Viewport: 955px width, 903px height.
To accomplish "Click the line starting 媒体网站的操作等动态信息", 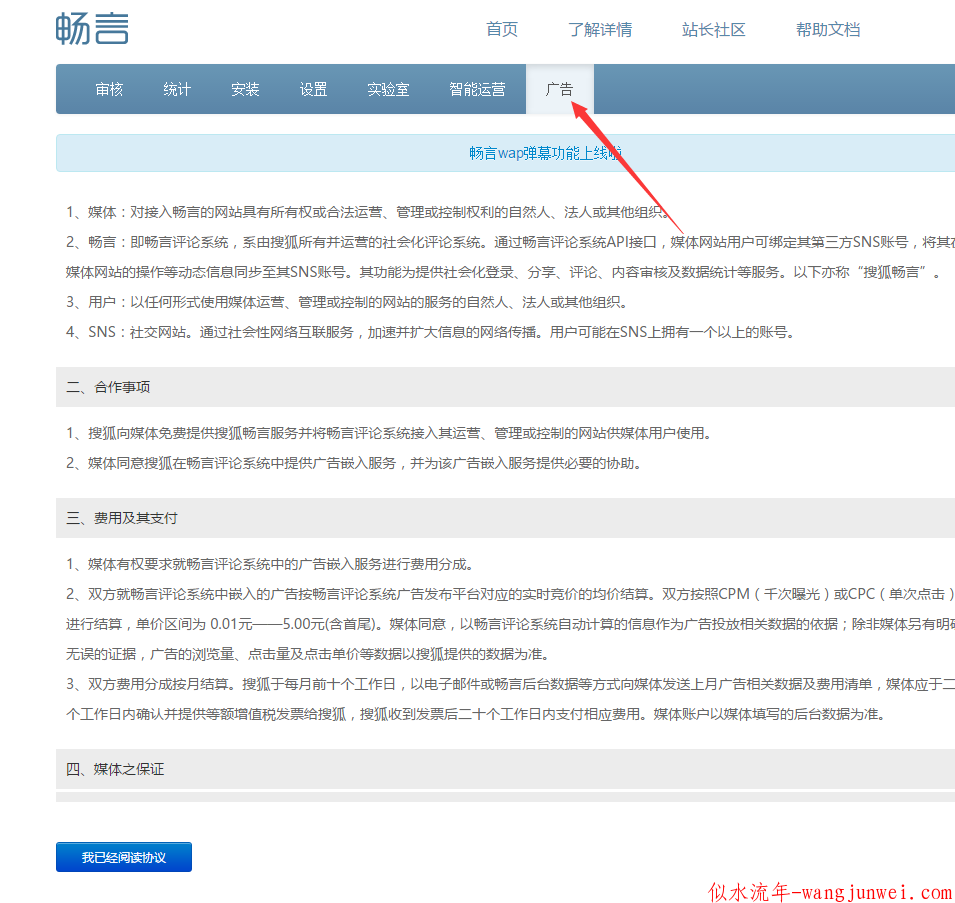I will point(504,272).
